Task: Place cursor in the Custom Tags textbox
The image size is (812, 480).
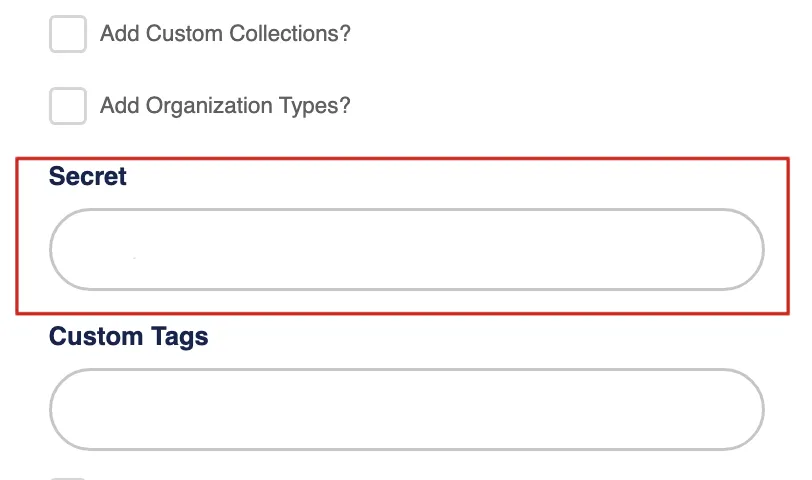Action: tap(406, 410)
